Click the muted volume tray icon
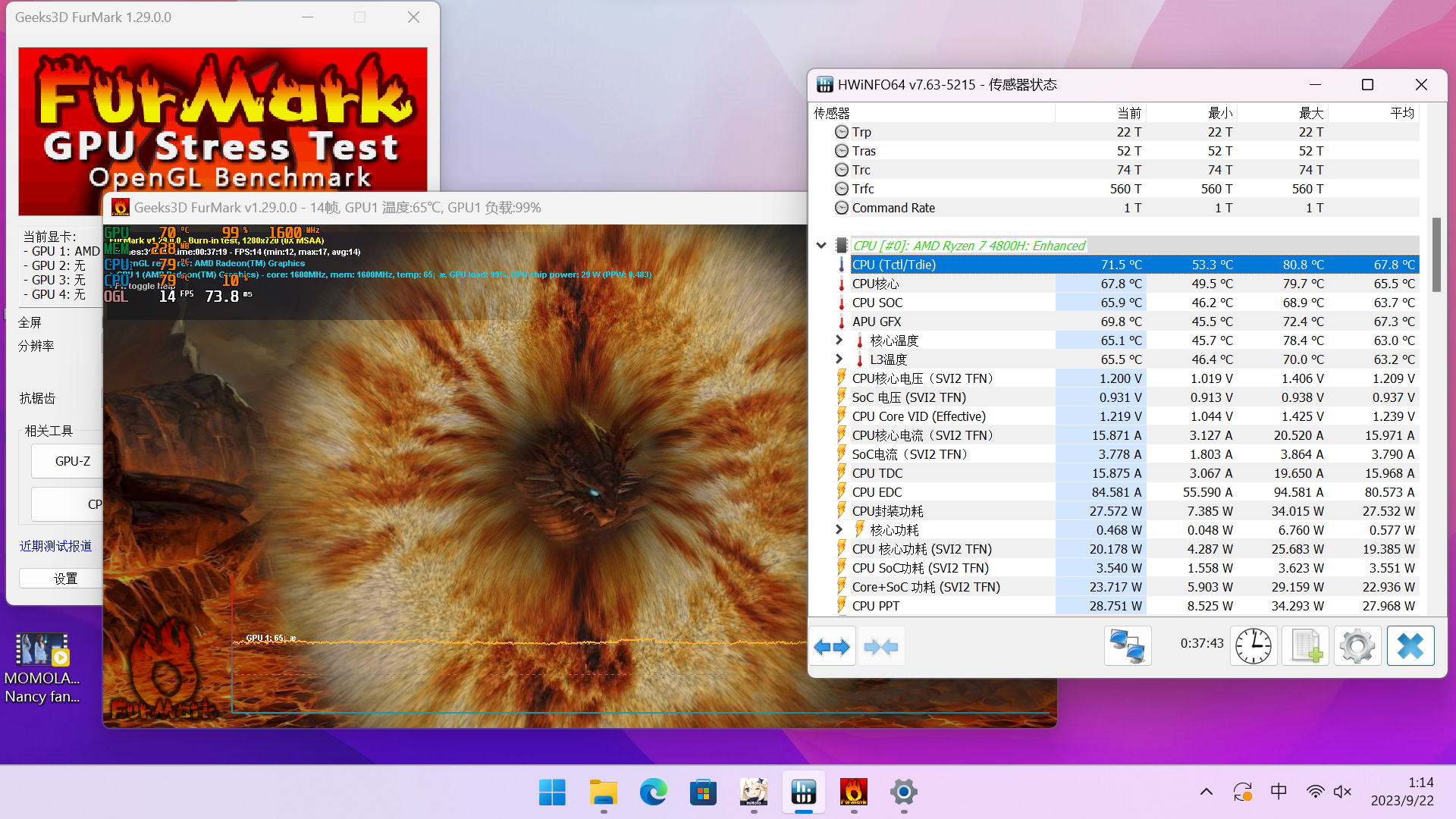 (1343, 792)
